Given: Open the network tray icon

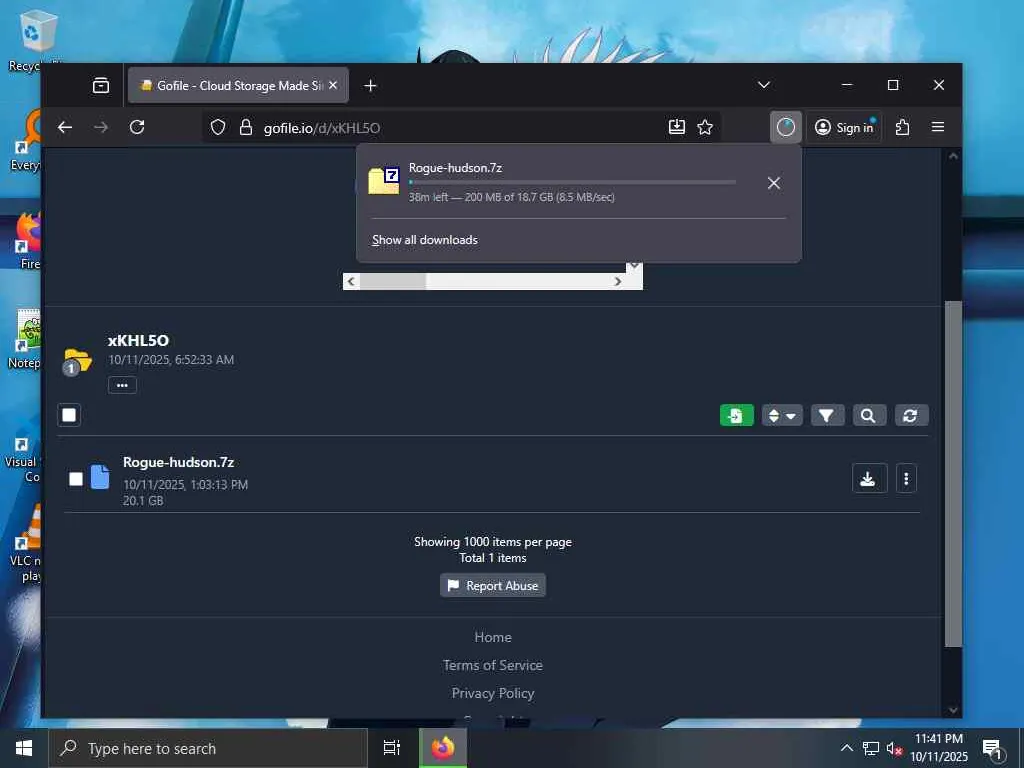Looking at the screenshot, I should coord(871,748).
